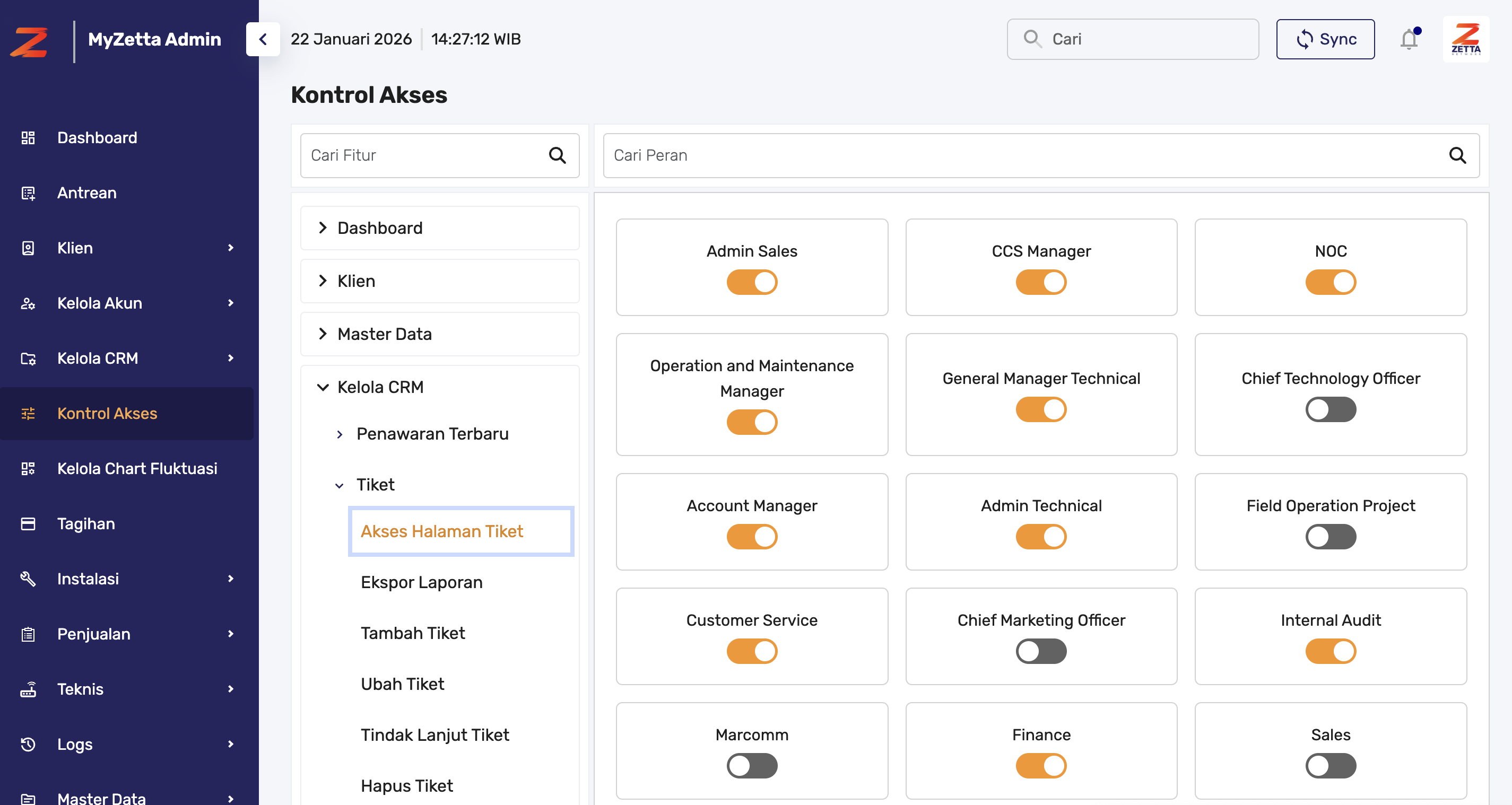This screenshot has width=1512, height=805.
Task: Click the Instalasi wrench icon
Action: pyautogui.click(x=28, y=579)
